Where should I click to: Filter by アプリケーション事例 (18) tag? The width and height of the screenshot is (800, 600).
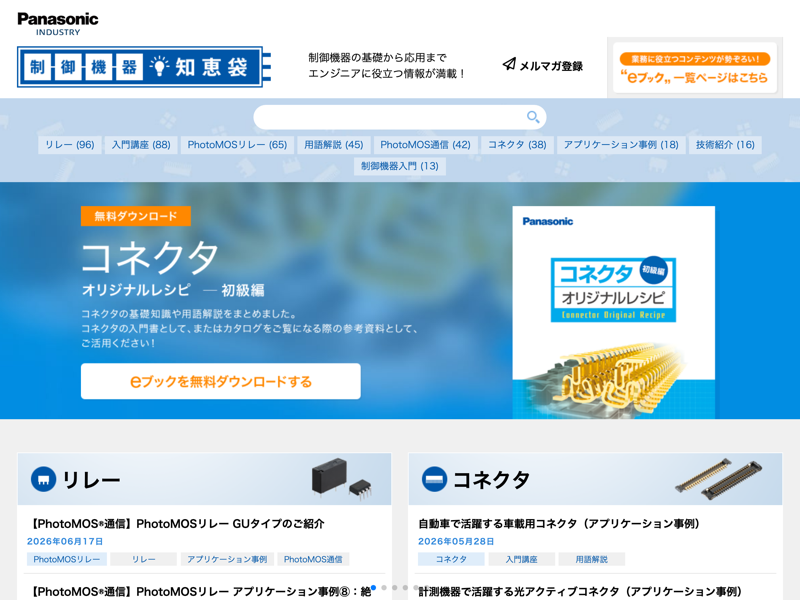(x=621, y=145)
